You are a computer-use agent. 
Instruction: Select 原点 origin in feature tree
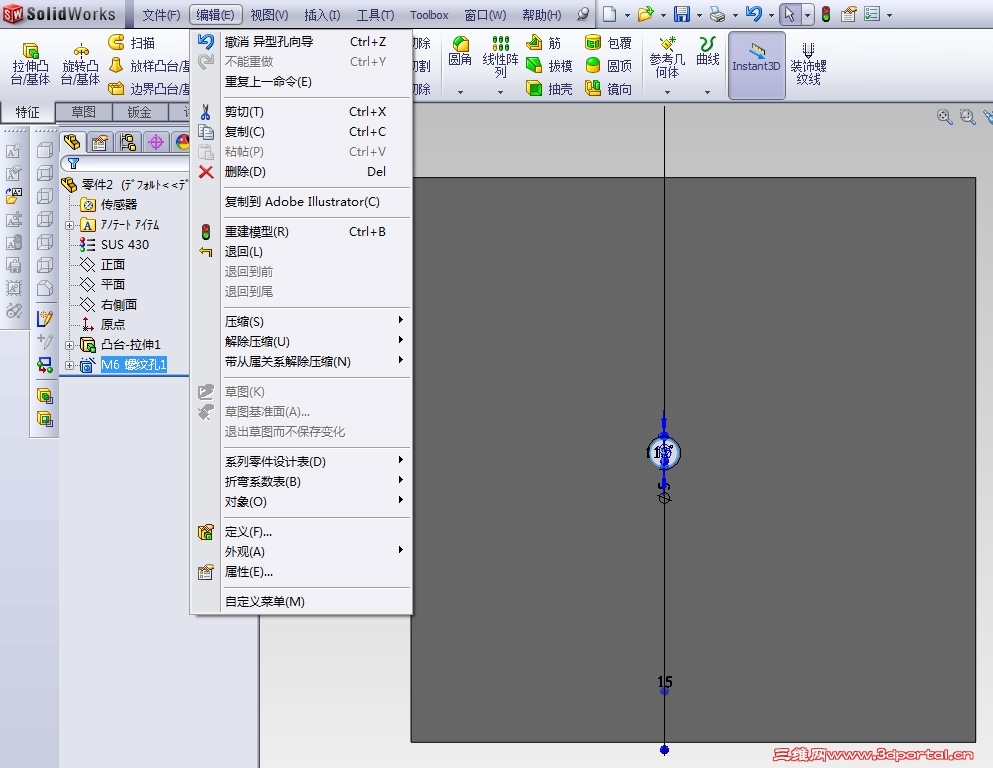[x=113, y=325]
